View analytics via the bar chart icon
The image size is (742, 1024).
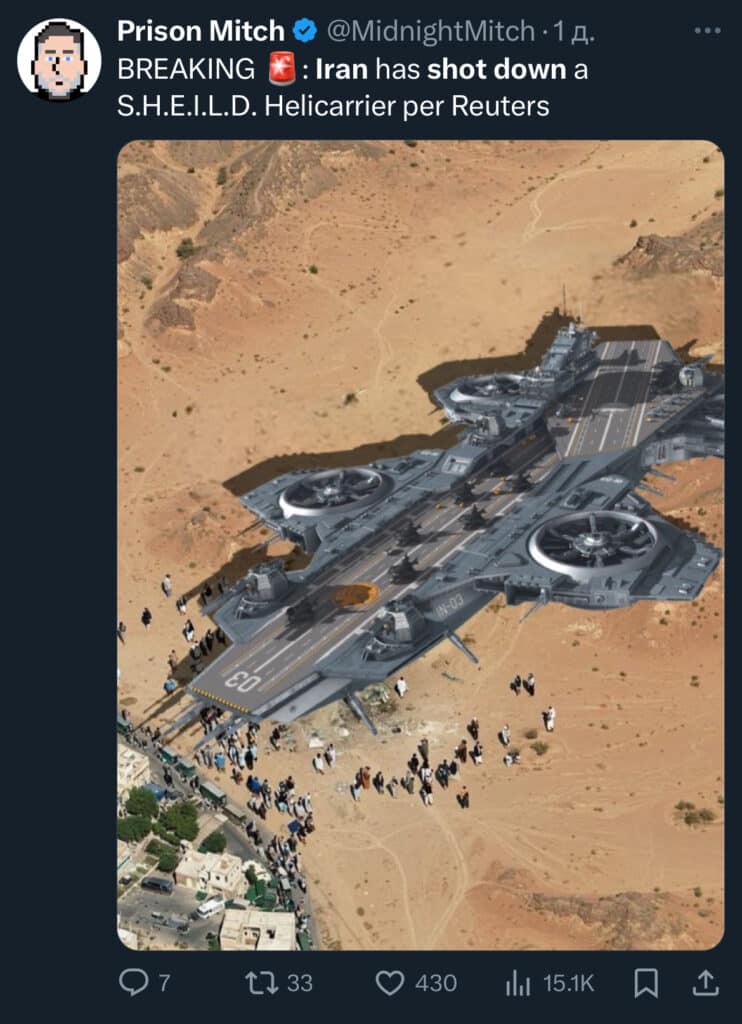(x=517, y=983)
